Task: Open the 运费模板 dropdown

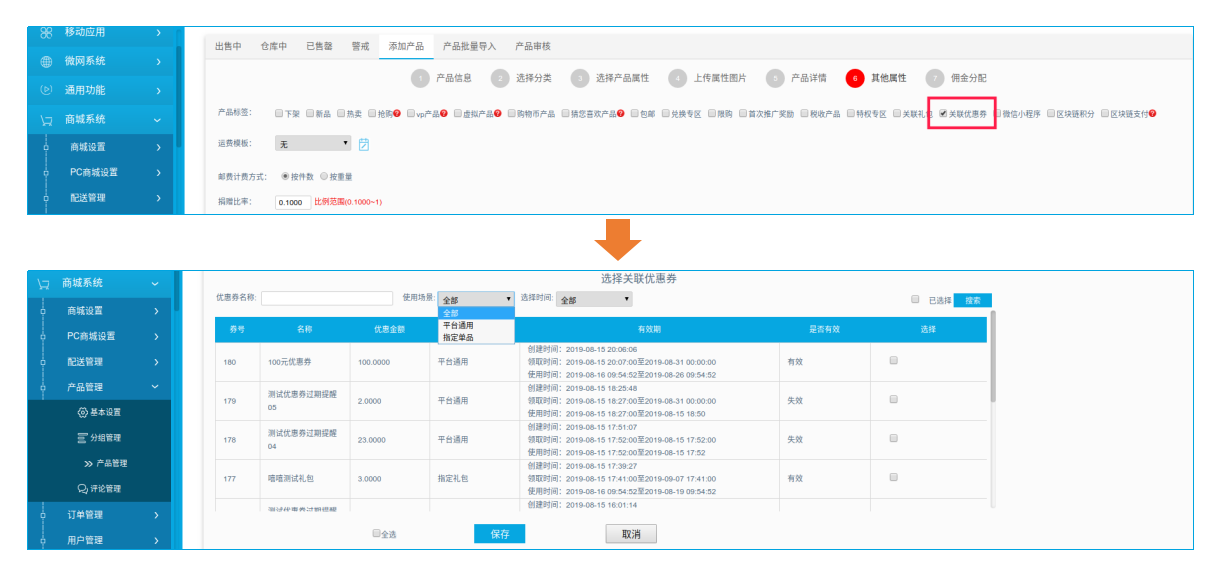Action: click(x=313, y=144)
